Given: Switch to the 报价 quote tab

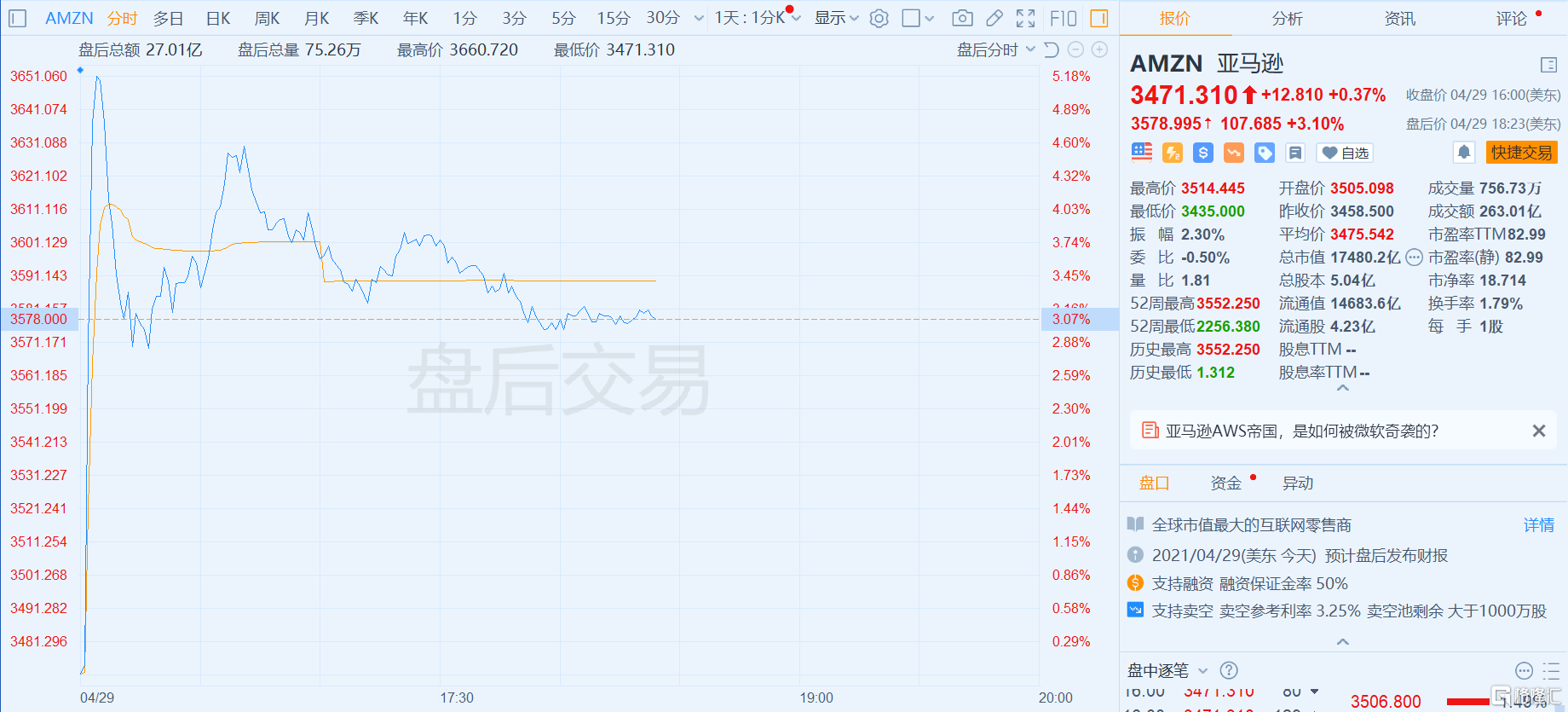Looking at the screenshot, I should click(1175, 18).
